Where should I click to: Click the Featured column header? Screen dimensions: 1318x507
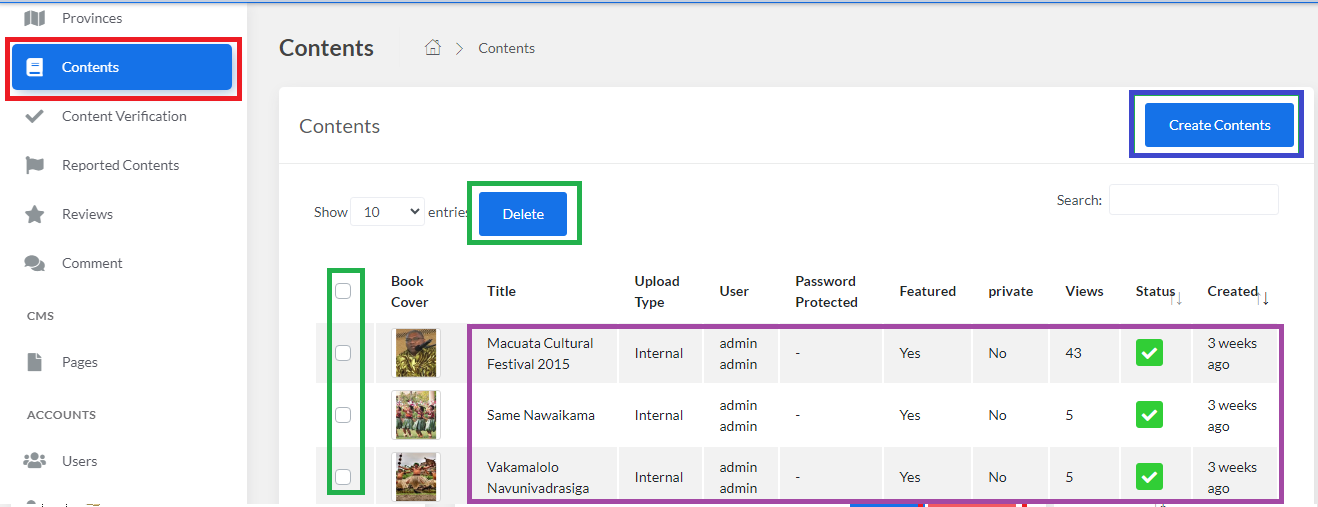(x=927, y=291)
